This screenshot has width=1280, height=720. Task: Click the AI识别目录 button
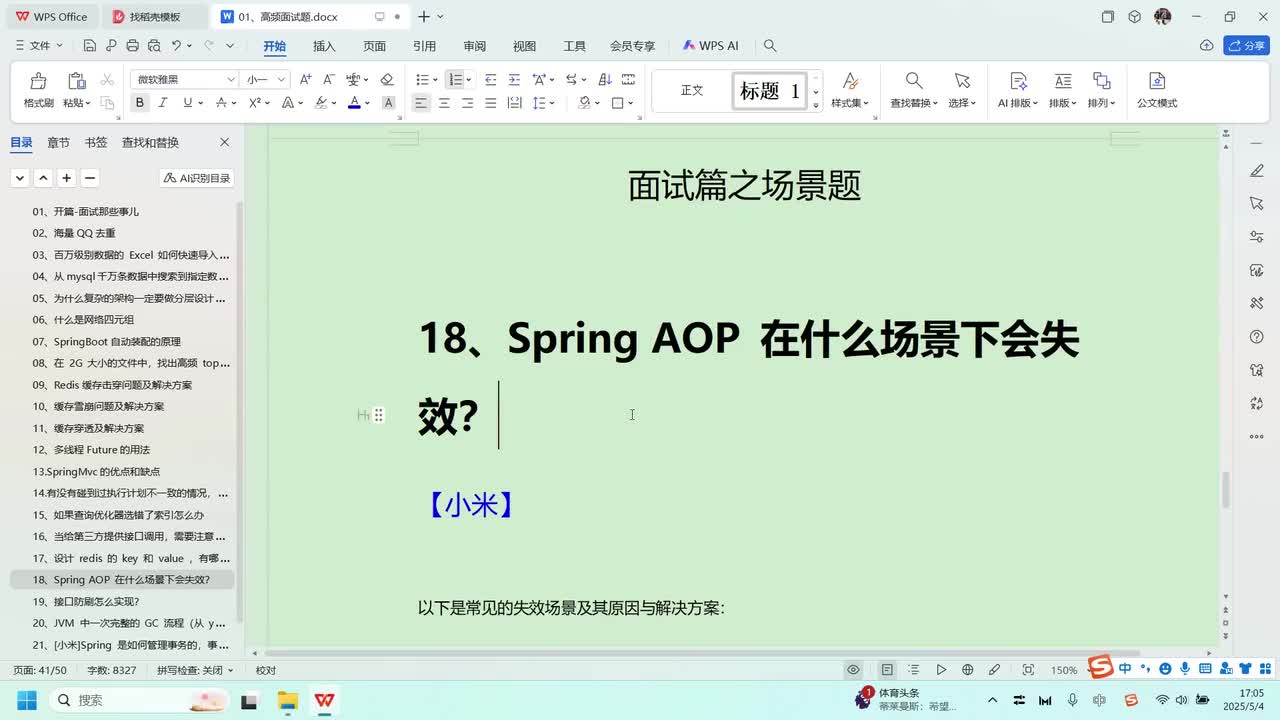(x=197, y=178)
